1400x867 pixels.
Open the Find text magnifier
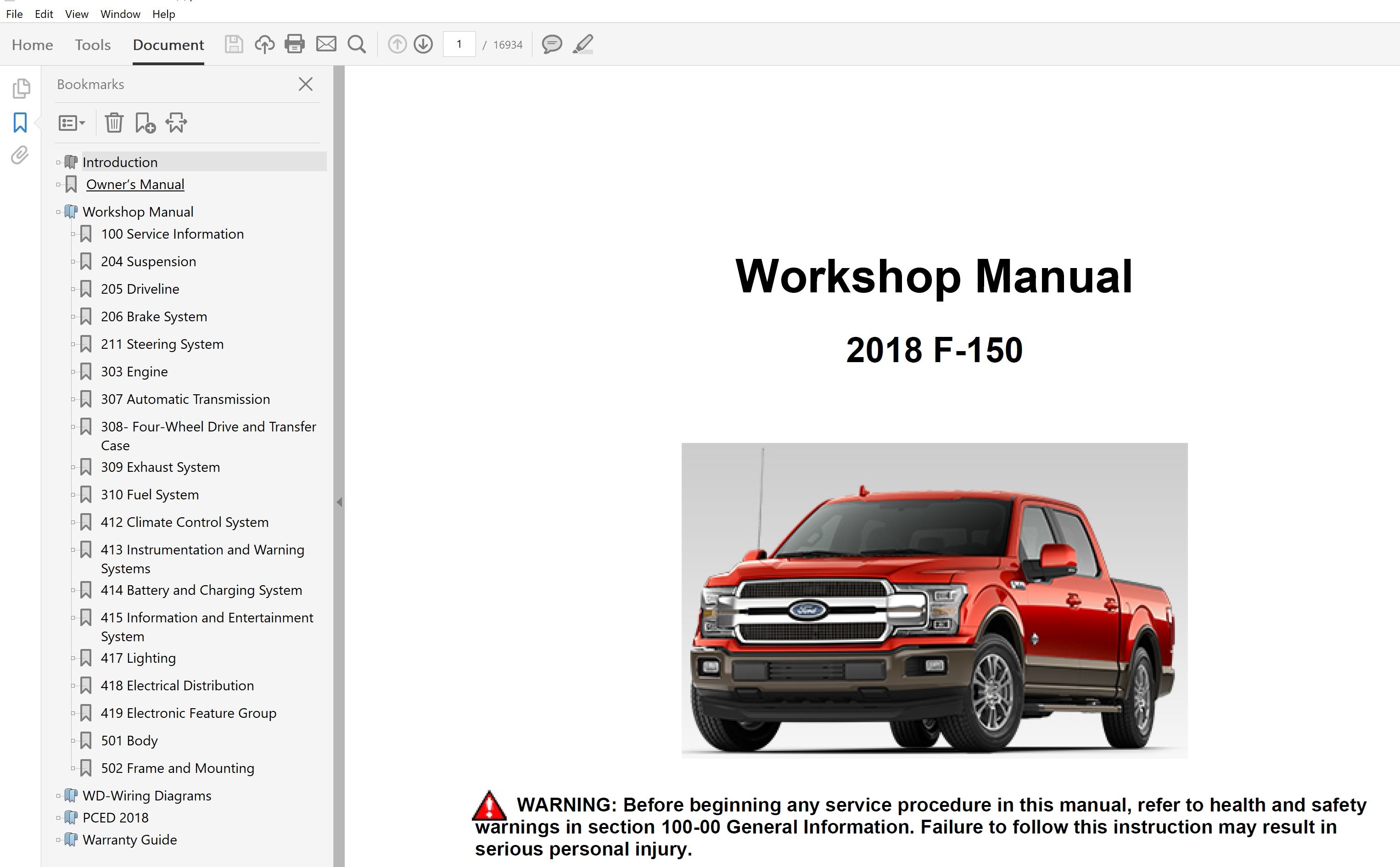pyautogui.click(x=357, y=44)
